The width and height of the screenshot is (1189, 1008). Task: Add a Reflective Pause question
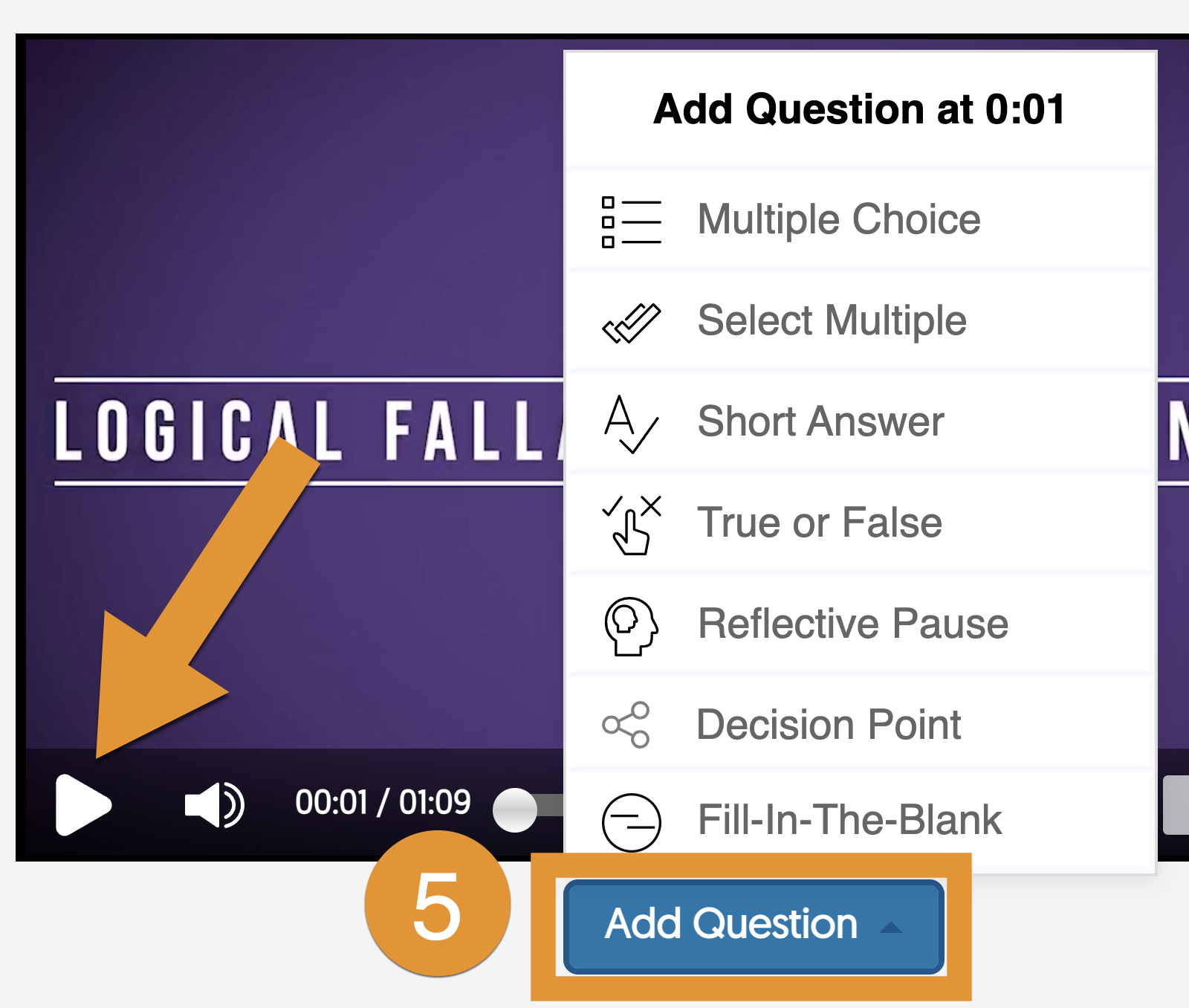(x=853, y=624)
